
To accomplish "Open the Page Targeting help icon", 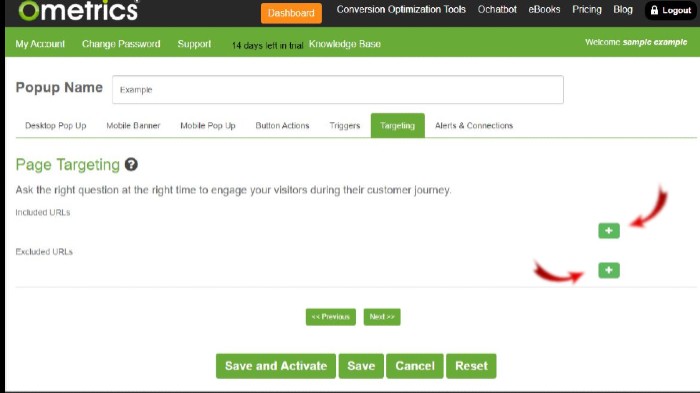I will coord(131,164).
